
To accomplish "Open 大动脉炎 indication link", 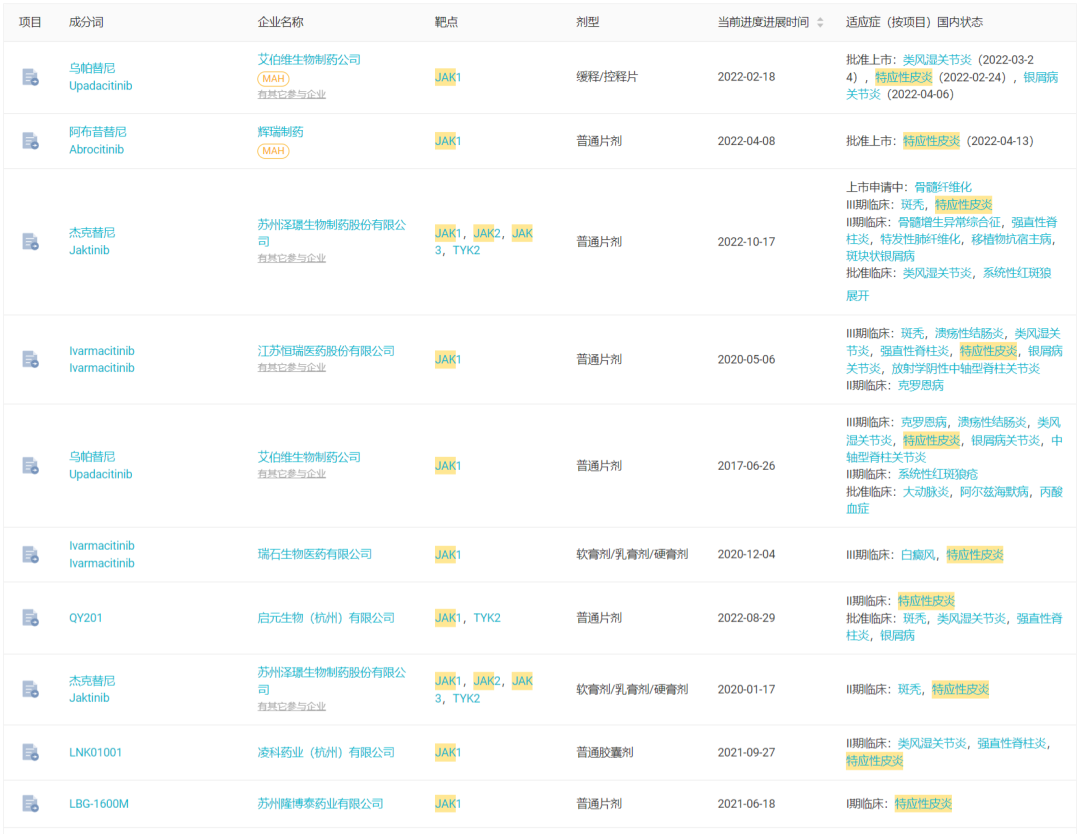I will pyautogui.click(x=926, y=492).
